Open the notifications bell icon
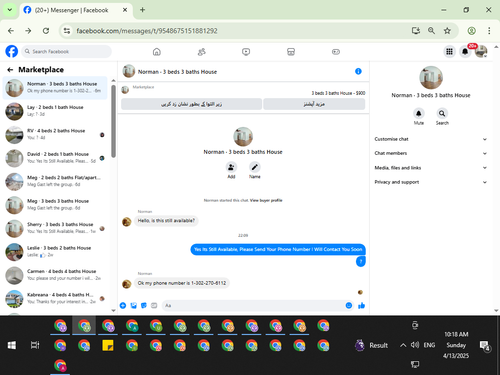500x375 pixels. click(x=465, y=51)
